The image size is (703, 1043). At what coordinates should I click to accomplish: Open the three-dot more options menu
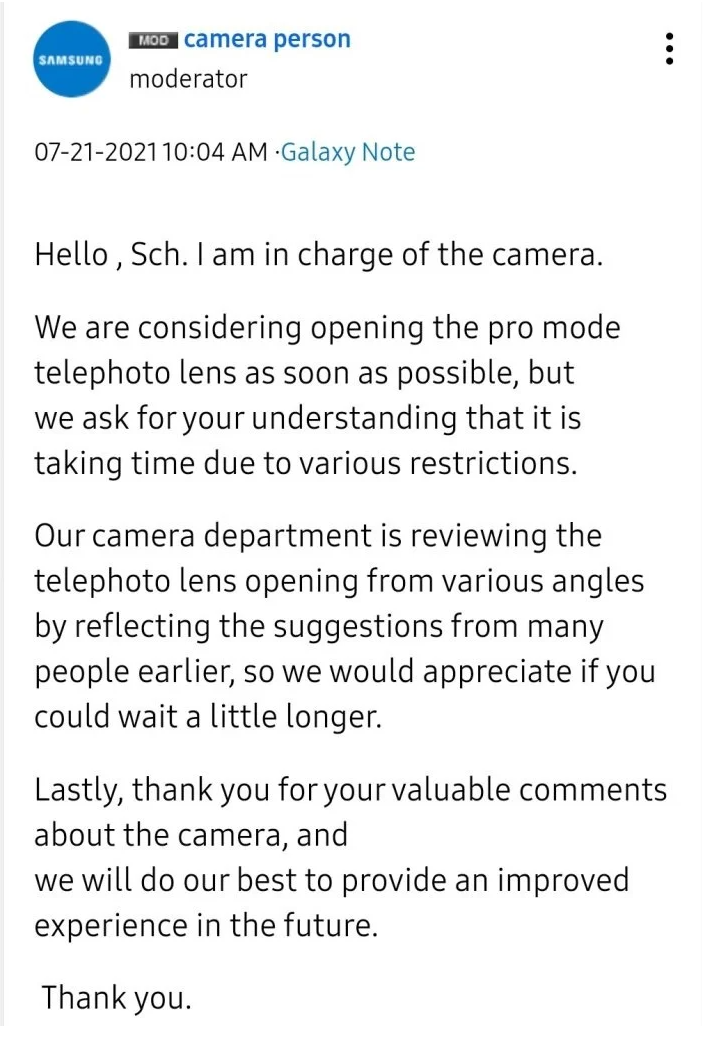click(669, 48)
